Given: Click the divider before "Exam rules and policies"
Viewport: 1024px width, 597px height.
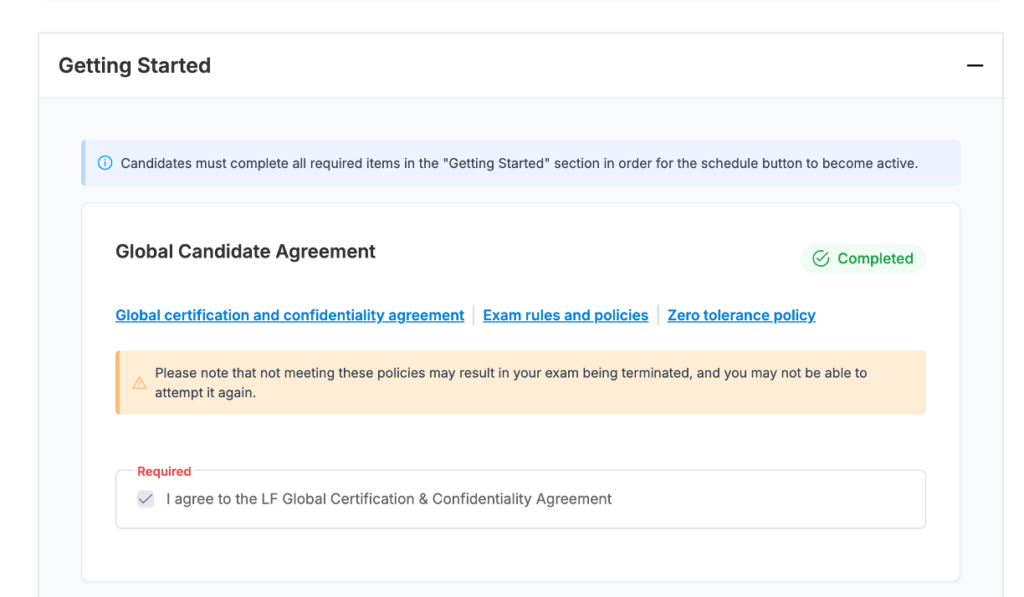Looking at the screenshot, I should (474, 315).
